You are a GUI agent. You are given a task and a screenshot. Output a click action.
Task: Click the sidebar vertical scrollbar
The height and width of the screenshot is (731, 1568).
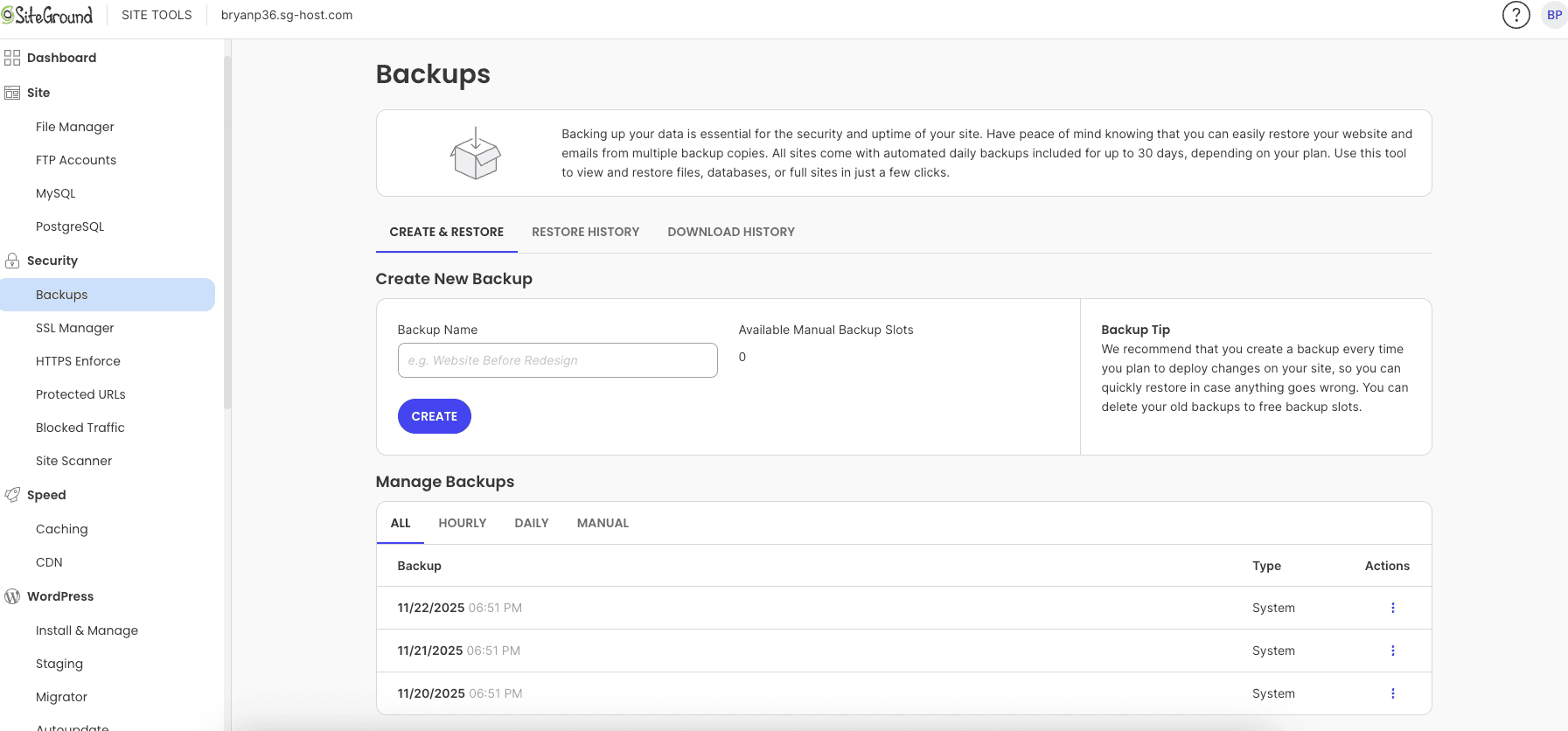pos(227,233)
